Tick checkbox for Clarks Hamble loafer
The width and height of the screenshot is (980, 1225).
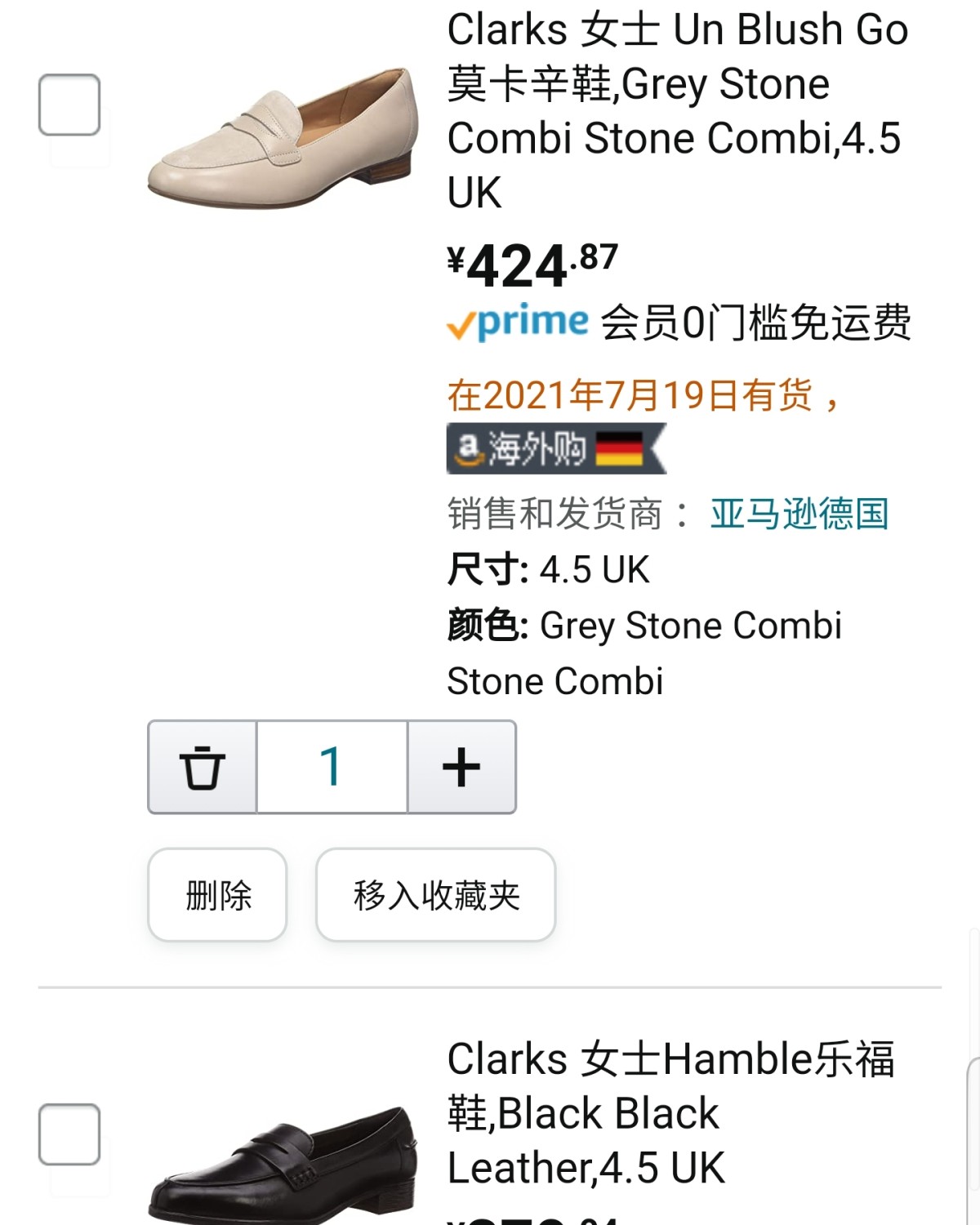(x=69, y=1134)
